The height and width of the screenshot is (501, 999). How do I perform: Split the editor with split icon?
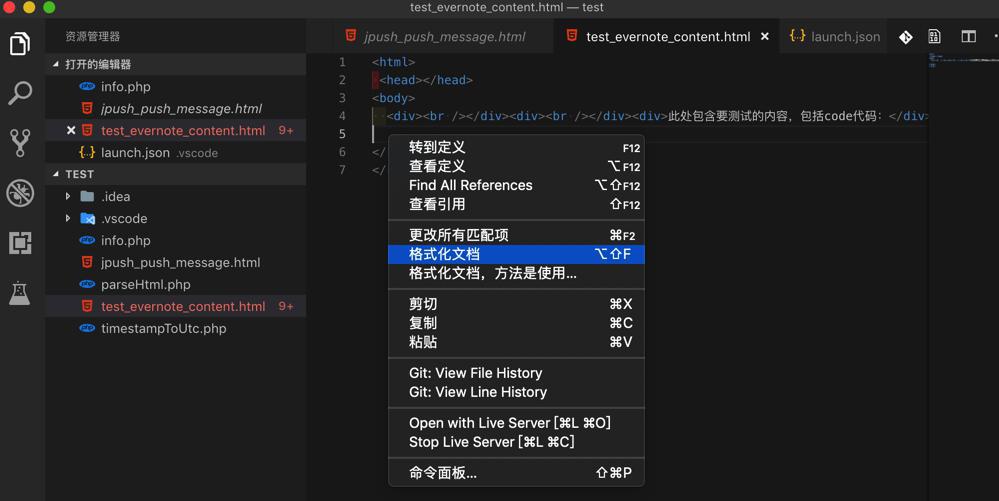click(x=968, y=37)
